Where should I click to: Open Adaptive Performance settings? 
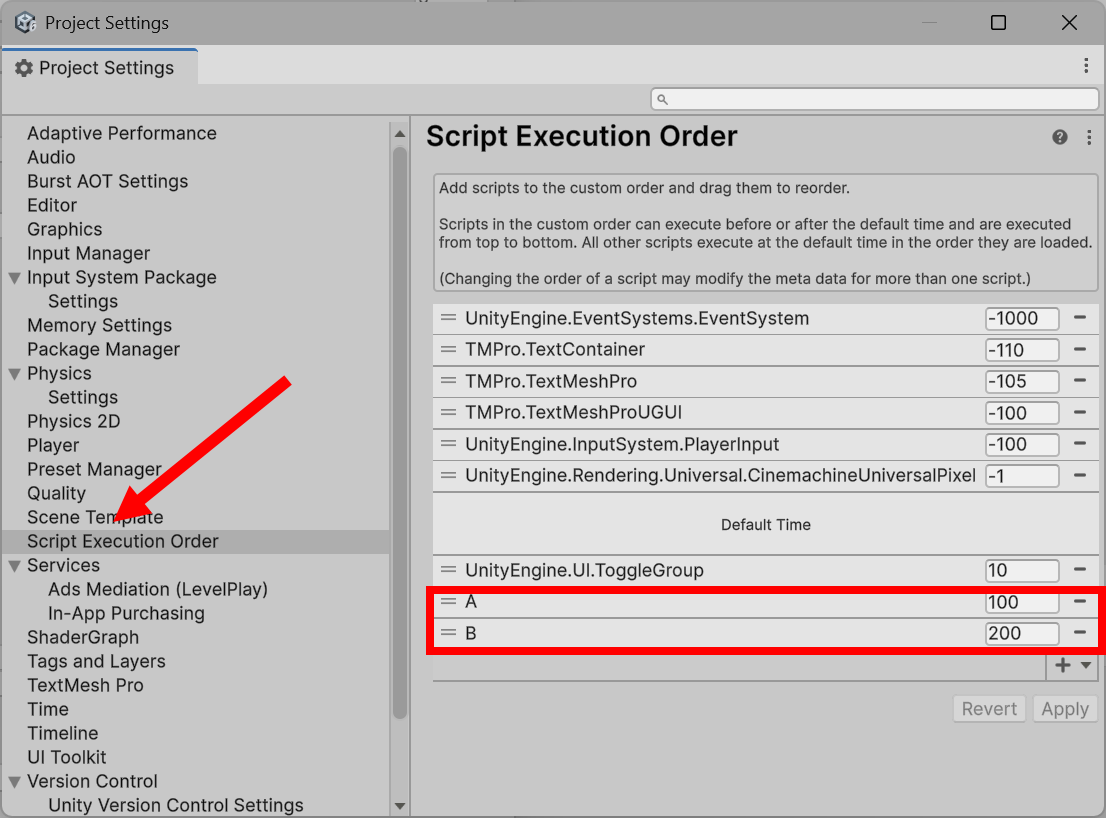[x=121, y=133]
